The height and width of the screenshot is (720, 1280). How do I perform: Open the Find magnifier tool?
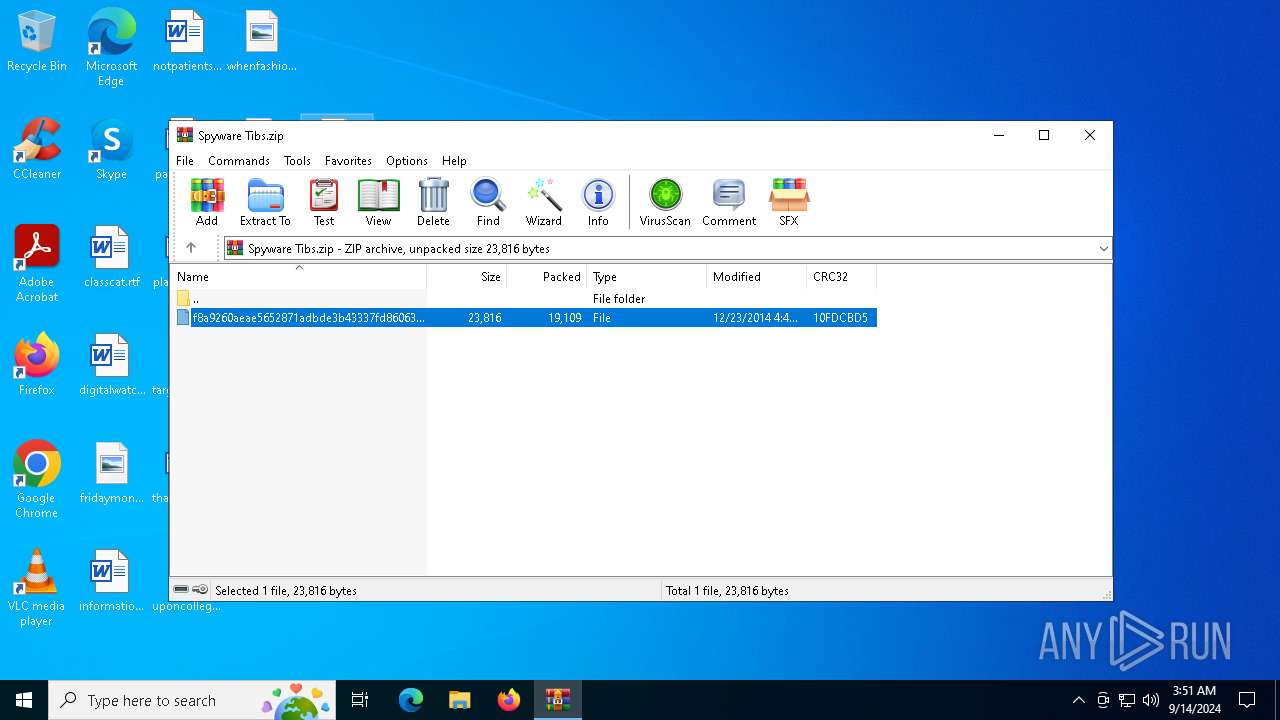[488, 203]
